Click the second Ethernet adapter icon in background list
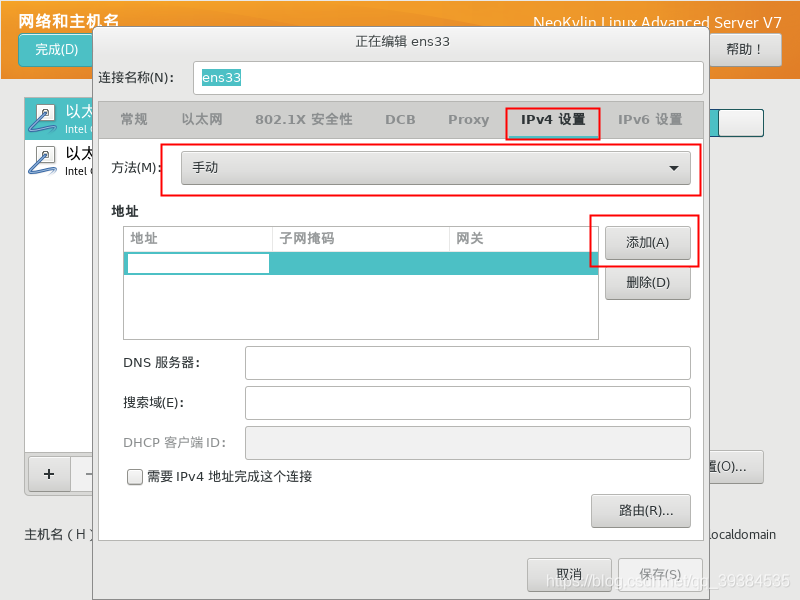 [43, 161]
